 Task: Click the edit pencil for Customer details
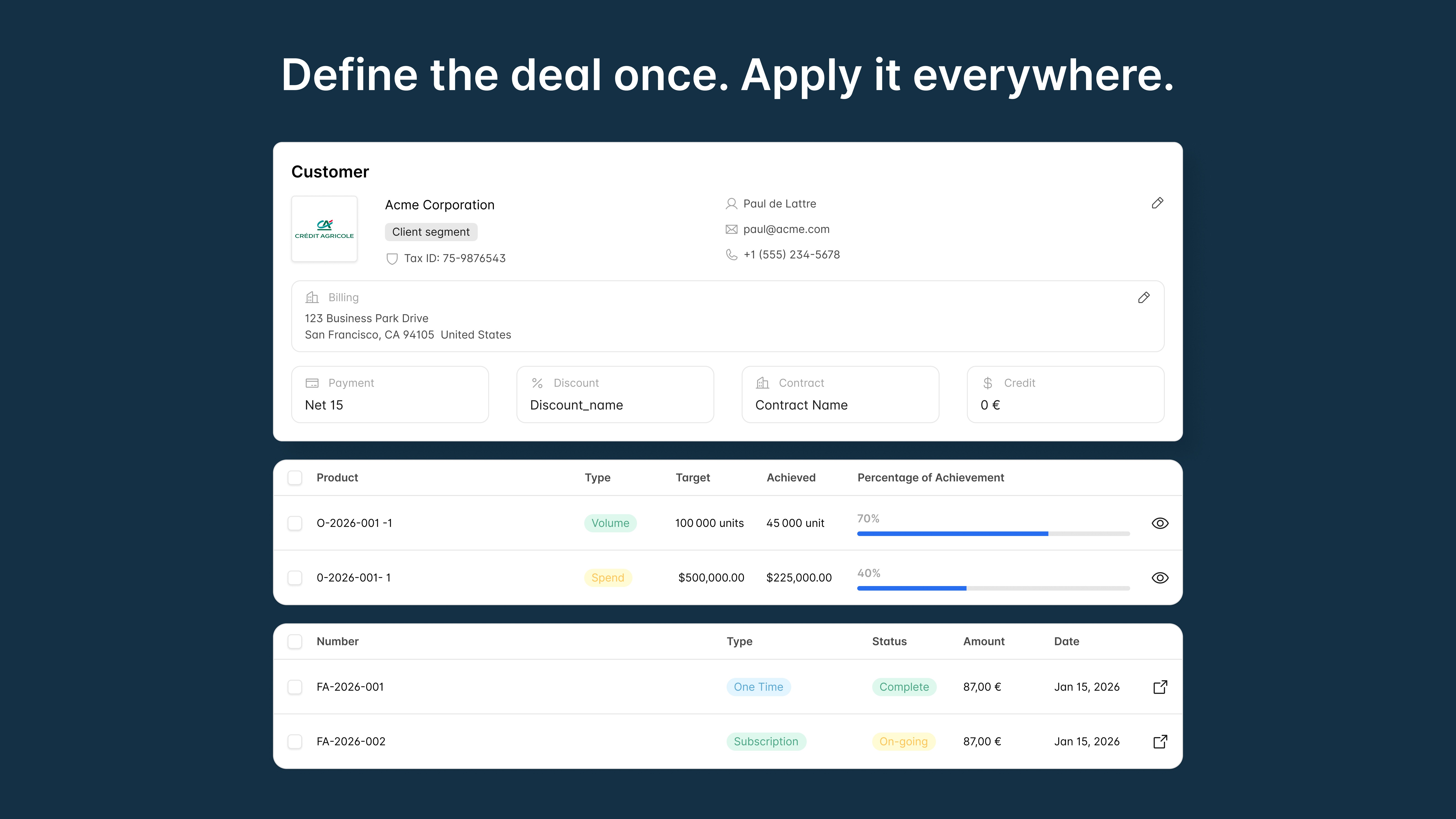tap(1158, 203)
